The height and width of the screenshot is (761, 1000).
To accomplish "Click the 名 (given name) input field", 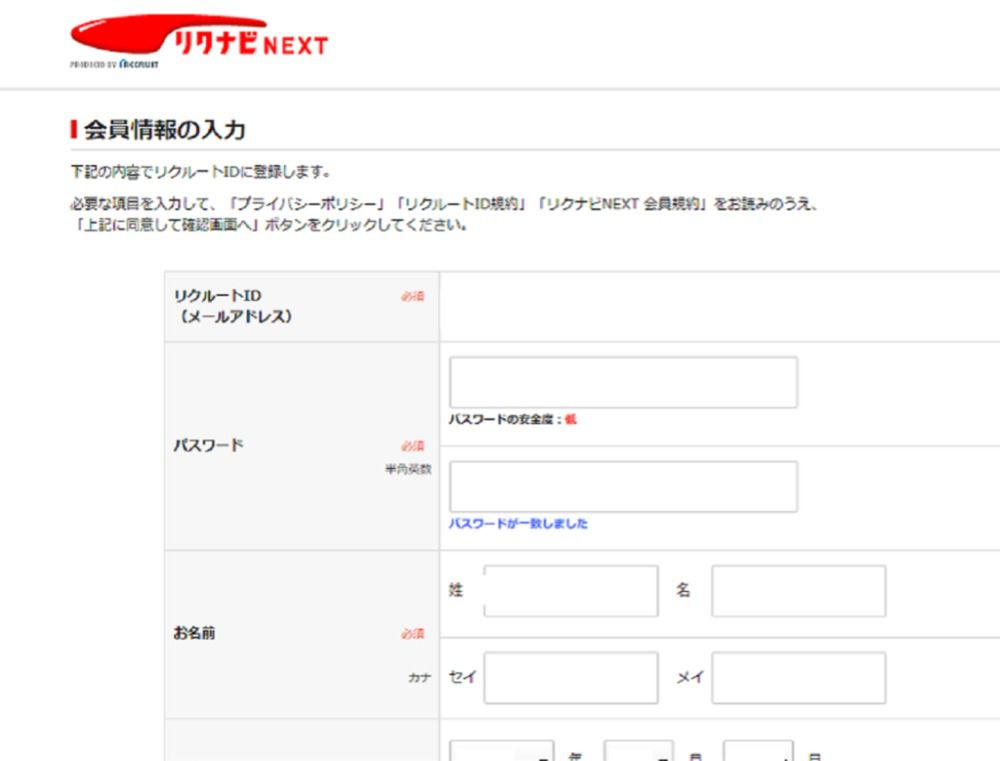I will (798, 591).
